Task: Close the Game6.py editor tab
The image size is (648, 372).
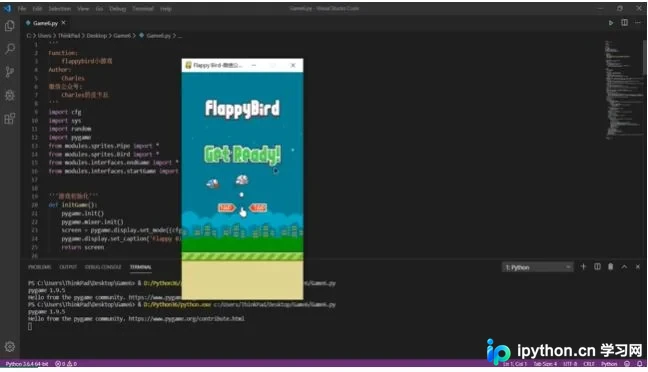Action: [64, 23]
